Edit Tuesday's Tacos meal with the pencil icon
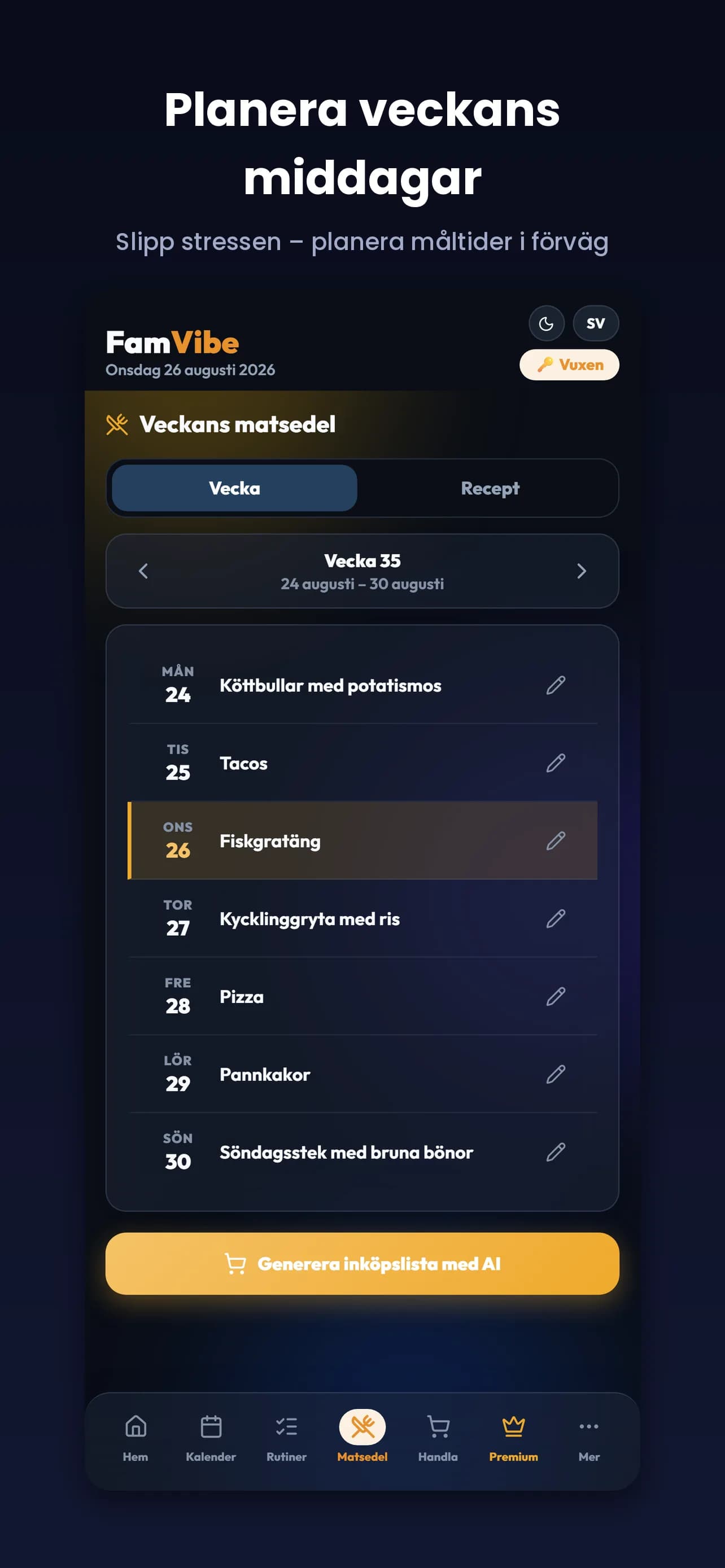The height and width of the screenshot is (1568, 725). point(556,763)
